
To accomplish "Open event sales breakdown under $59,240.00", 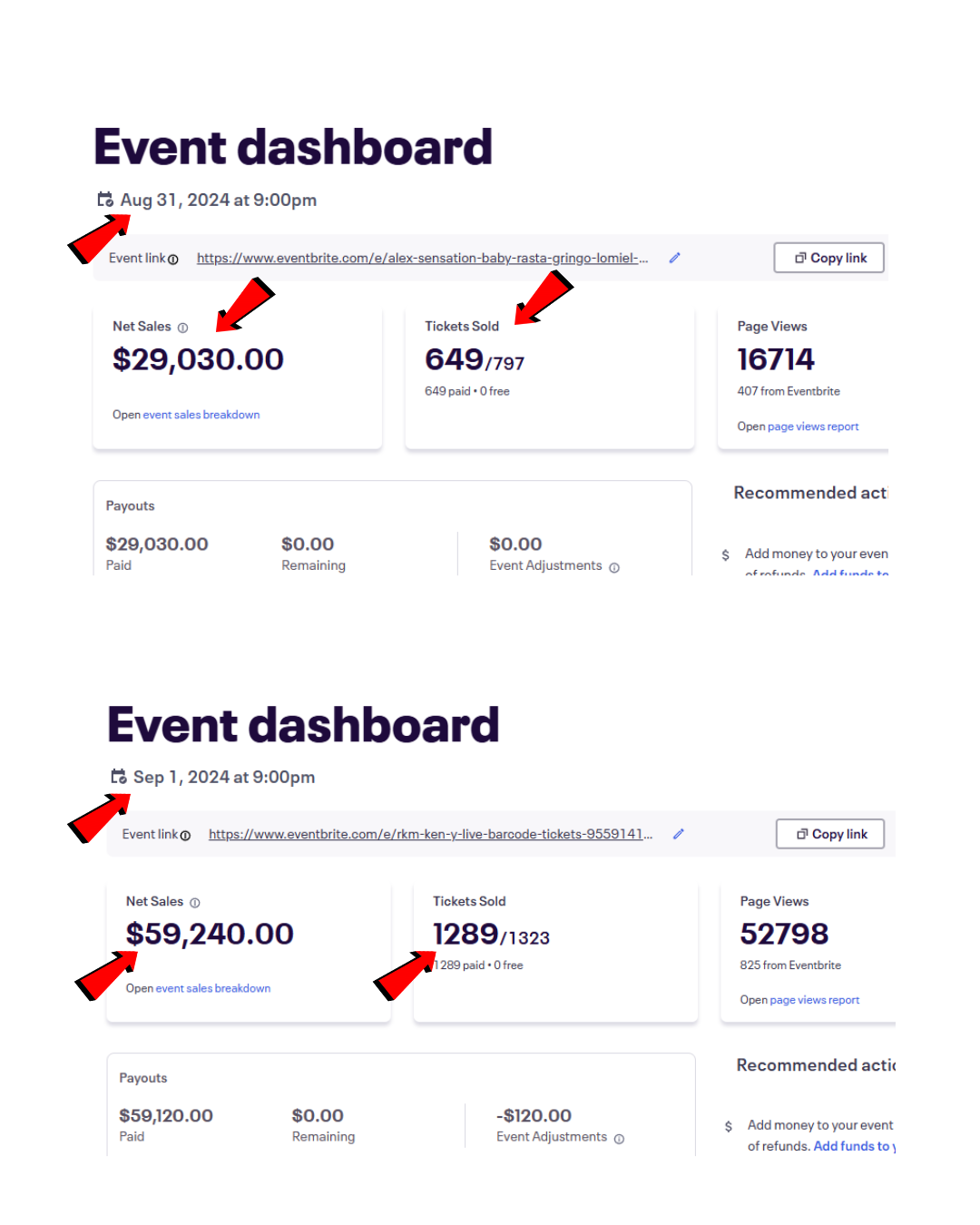I will point(212,988).
